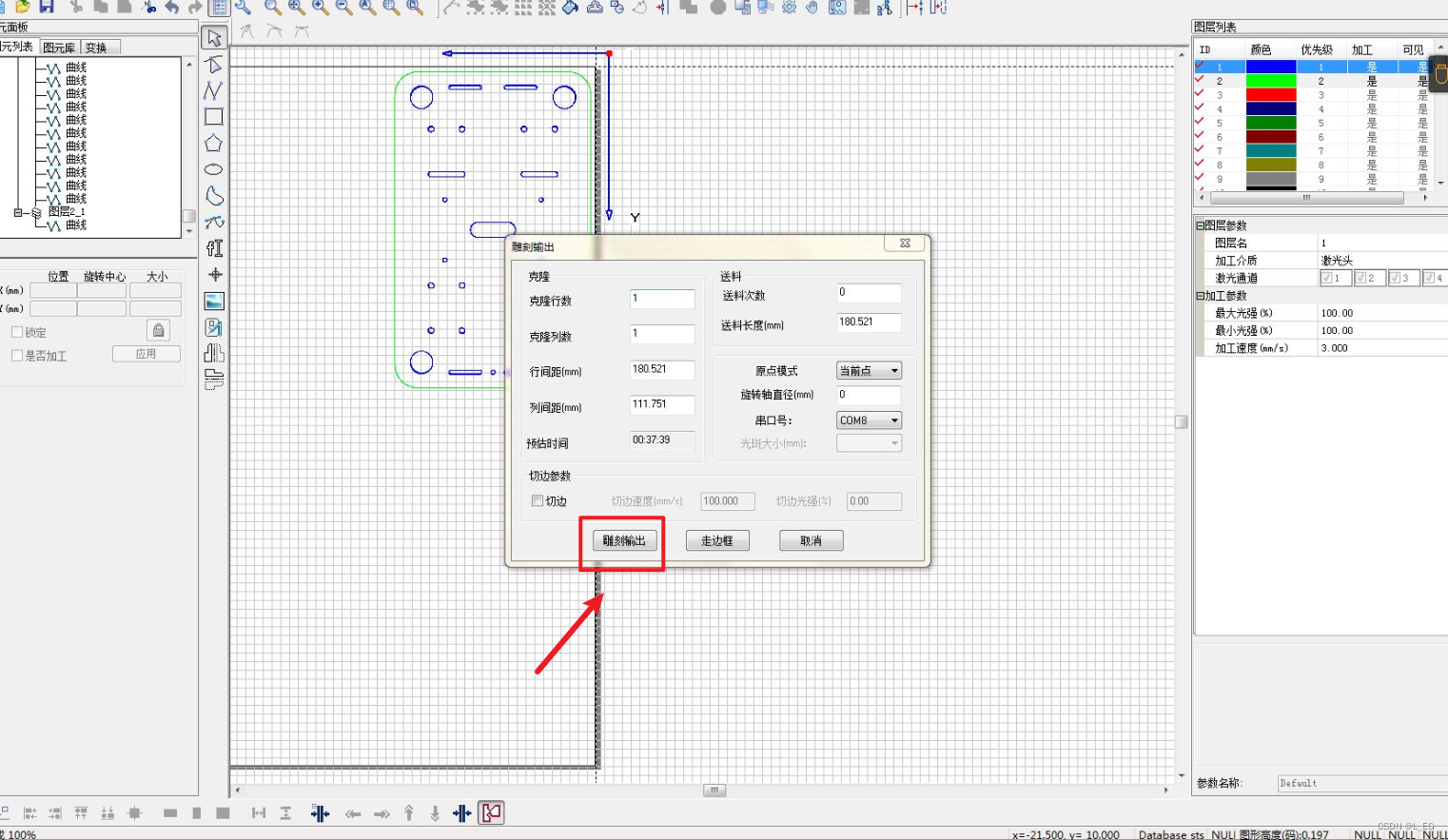Screen dimensions: 1448x840
Task: Toggle the checkmark for layer 1 row
Action: pos(1199,64)
